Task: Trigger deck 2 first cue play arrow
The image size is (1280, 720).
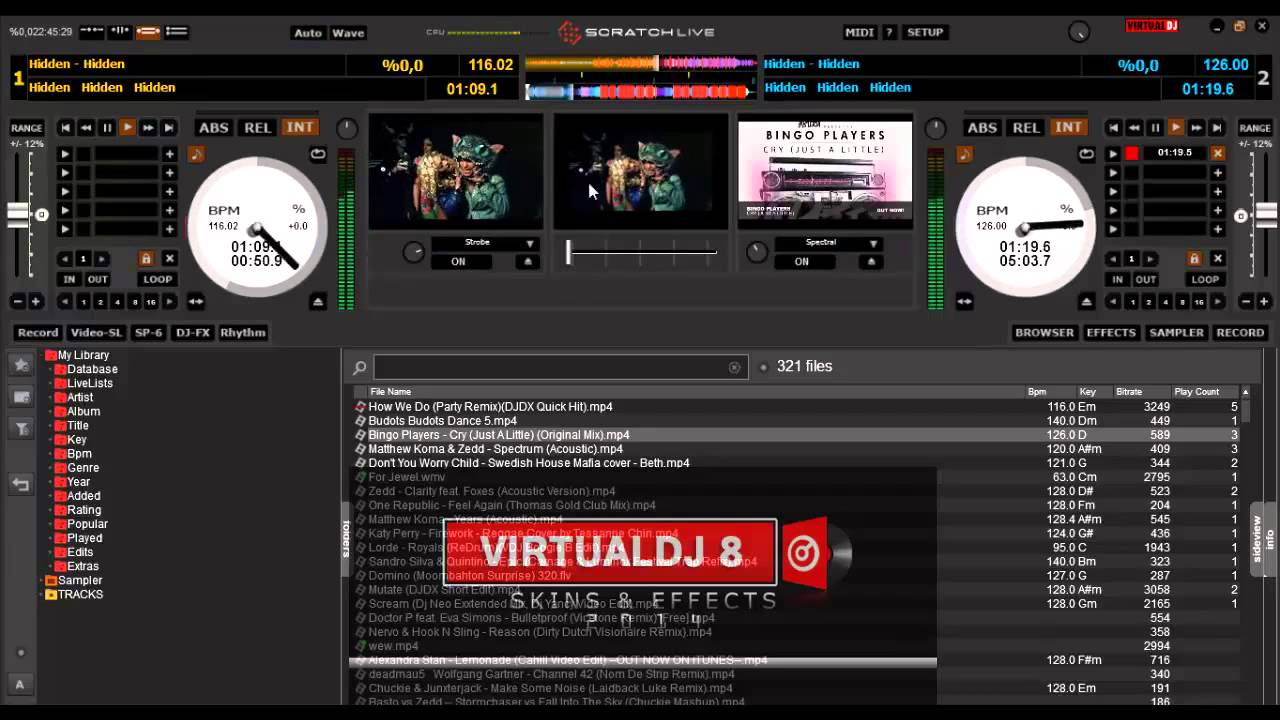Action: coord(1112,154)
